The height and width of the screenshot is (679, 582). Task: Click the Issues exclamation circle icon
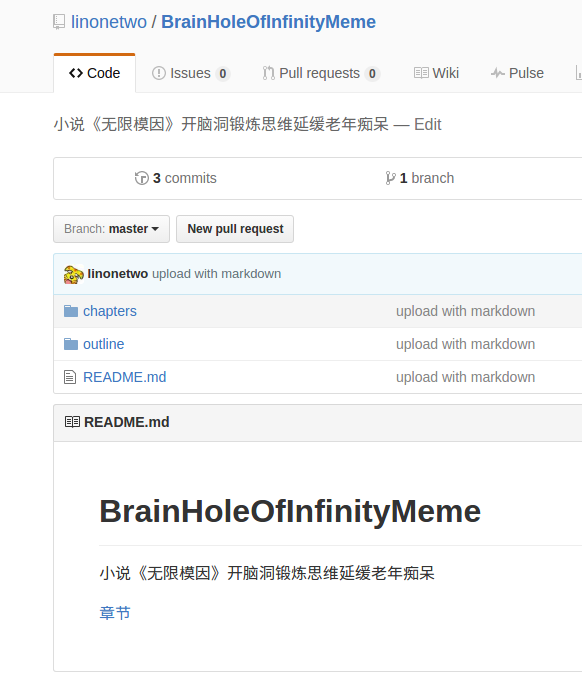pos(158,73)
